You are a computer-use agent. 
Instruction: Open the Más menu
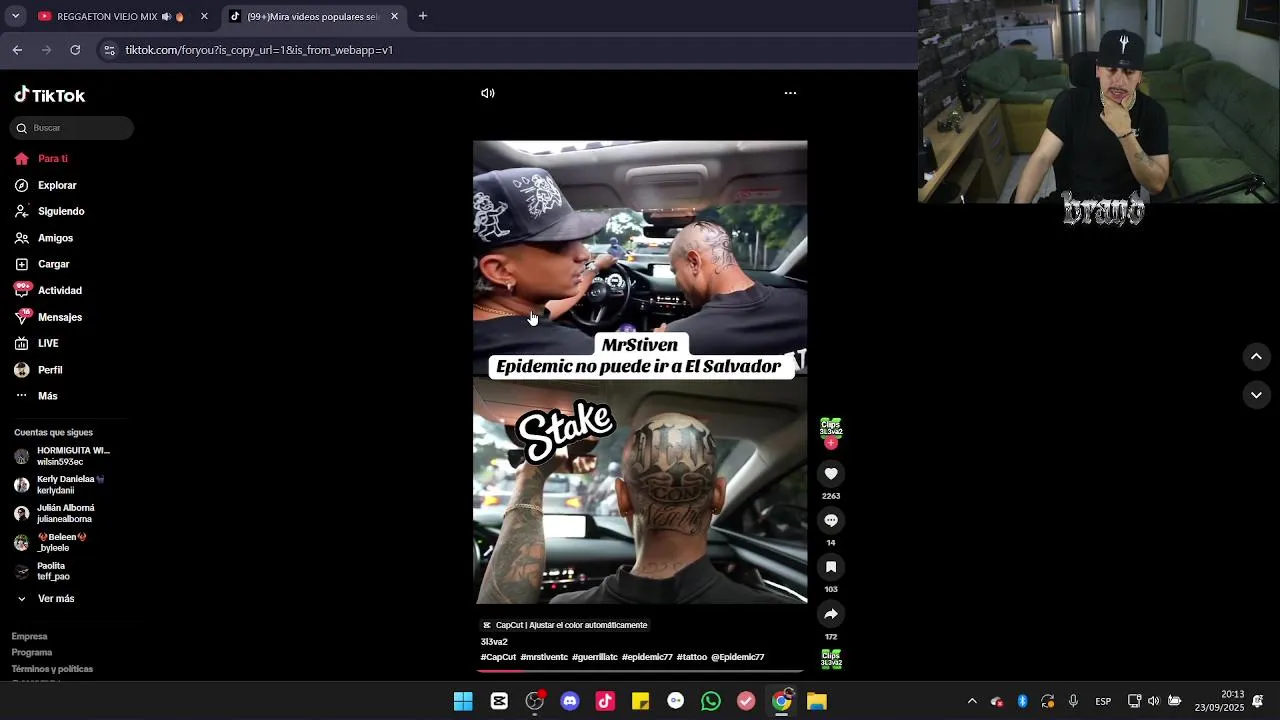coord(36,396)
